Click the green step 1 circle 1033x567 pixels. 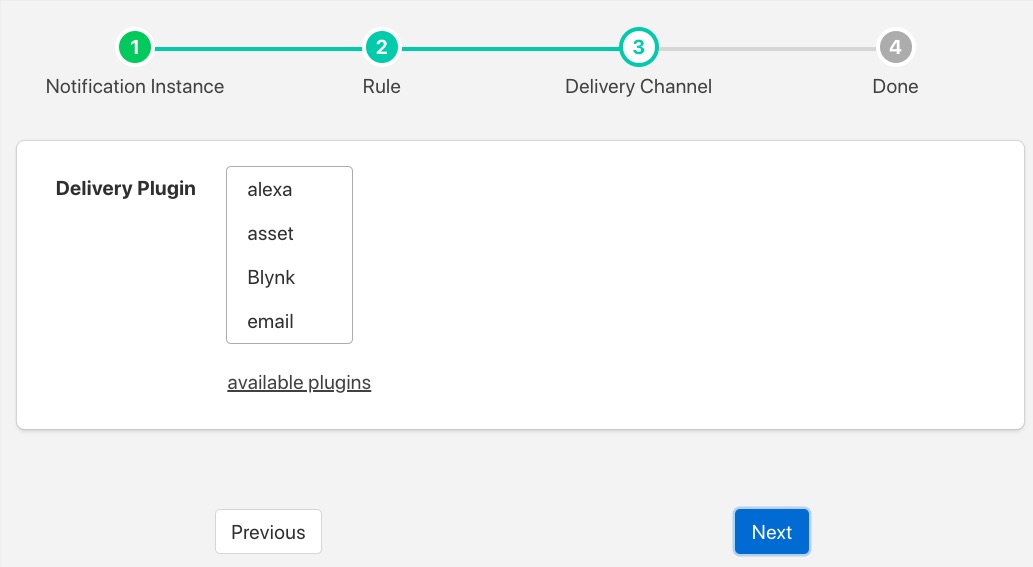(x=135, y=47)
